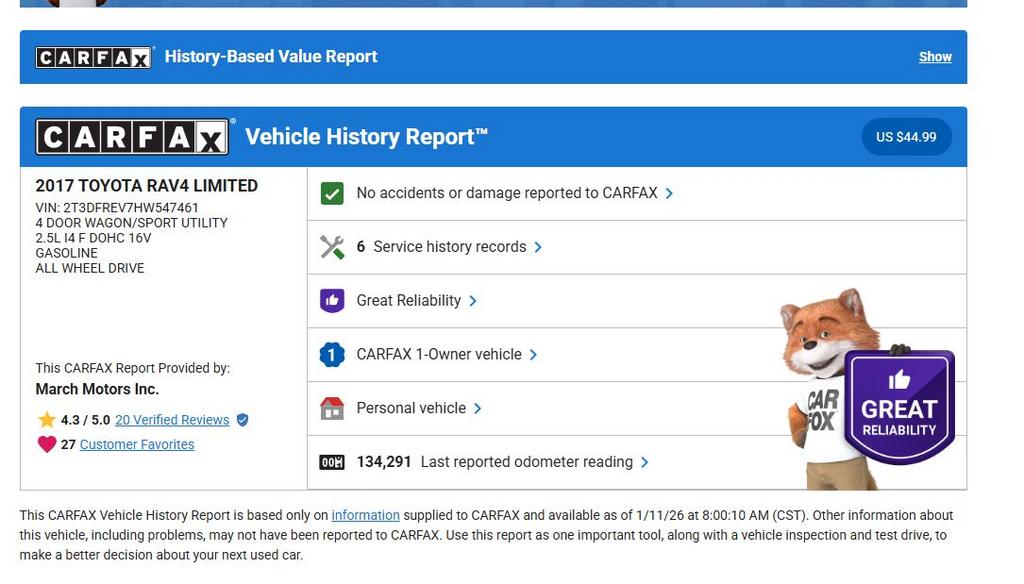
Task: Expand the no accidents reported chevron
Action: click(x=669, y=193)
